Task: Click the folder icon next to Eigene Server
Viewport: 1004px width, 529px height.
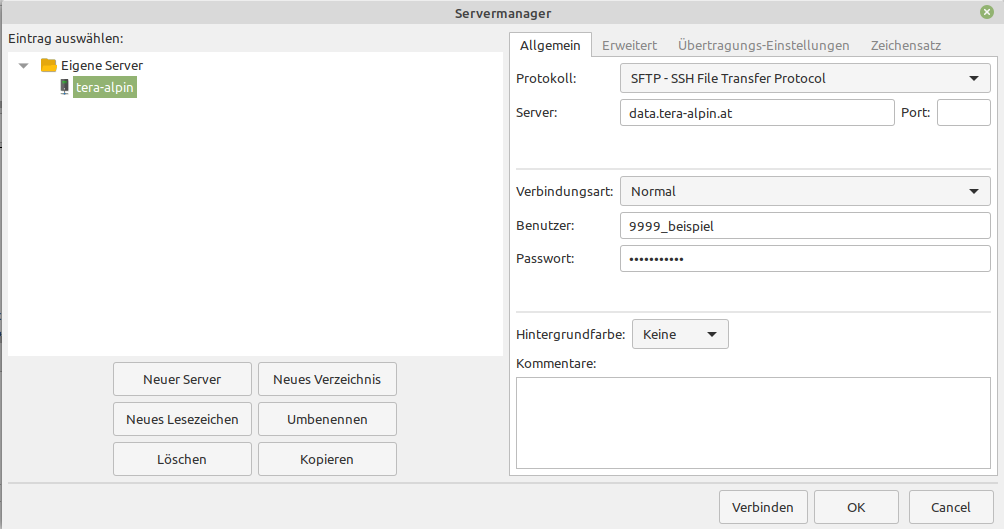Action: pyautogui.click(x=49, y=65)
